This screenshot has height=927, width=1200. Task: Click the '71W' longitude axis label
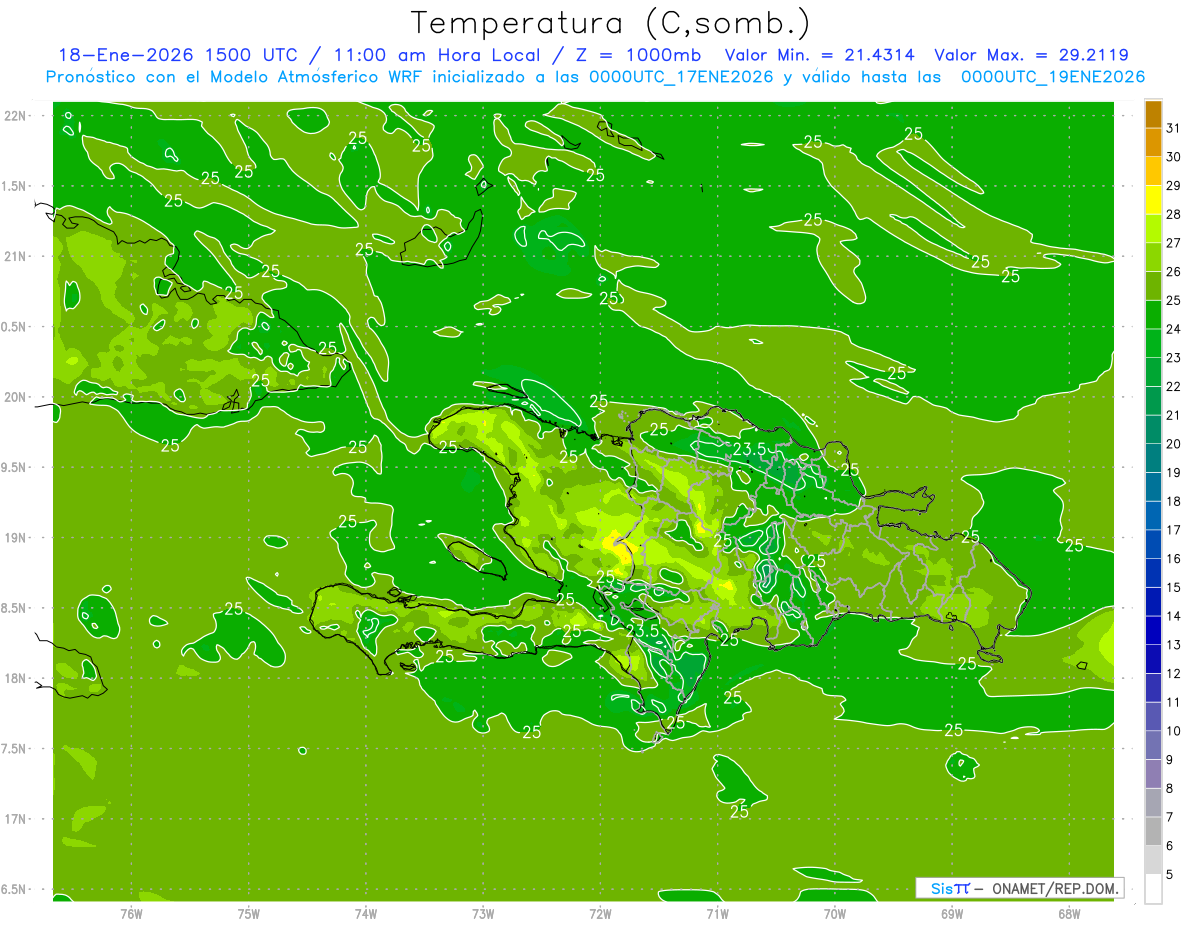coord(717,914)
